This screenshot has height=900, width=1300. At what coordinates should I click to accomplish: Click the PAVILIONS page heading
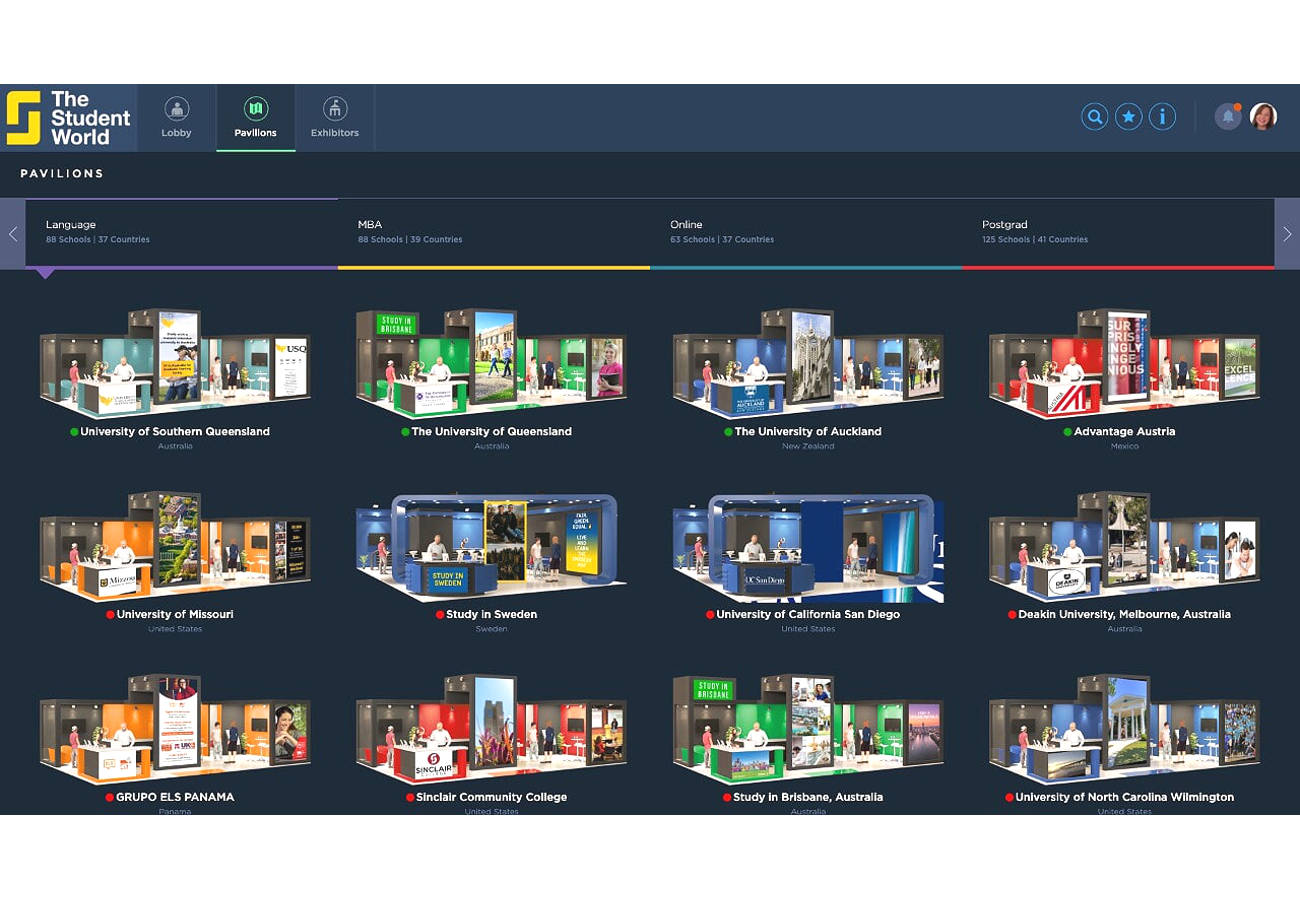tap(62, 174)
